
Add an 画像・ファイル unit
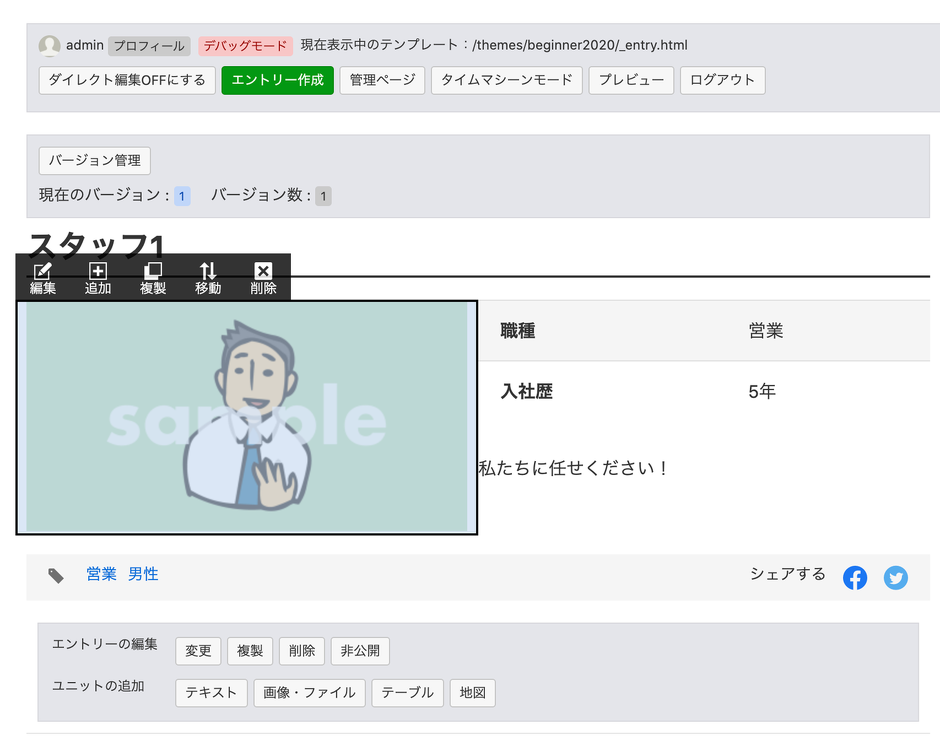pos(311,692)
